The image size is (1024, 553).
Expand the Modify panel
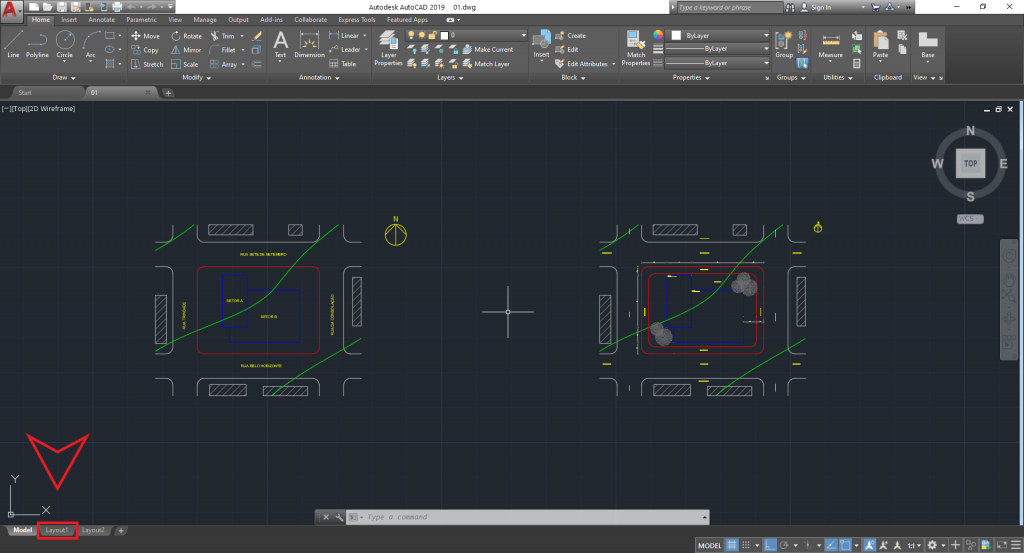[197, 78]
